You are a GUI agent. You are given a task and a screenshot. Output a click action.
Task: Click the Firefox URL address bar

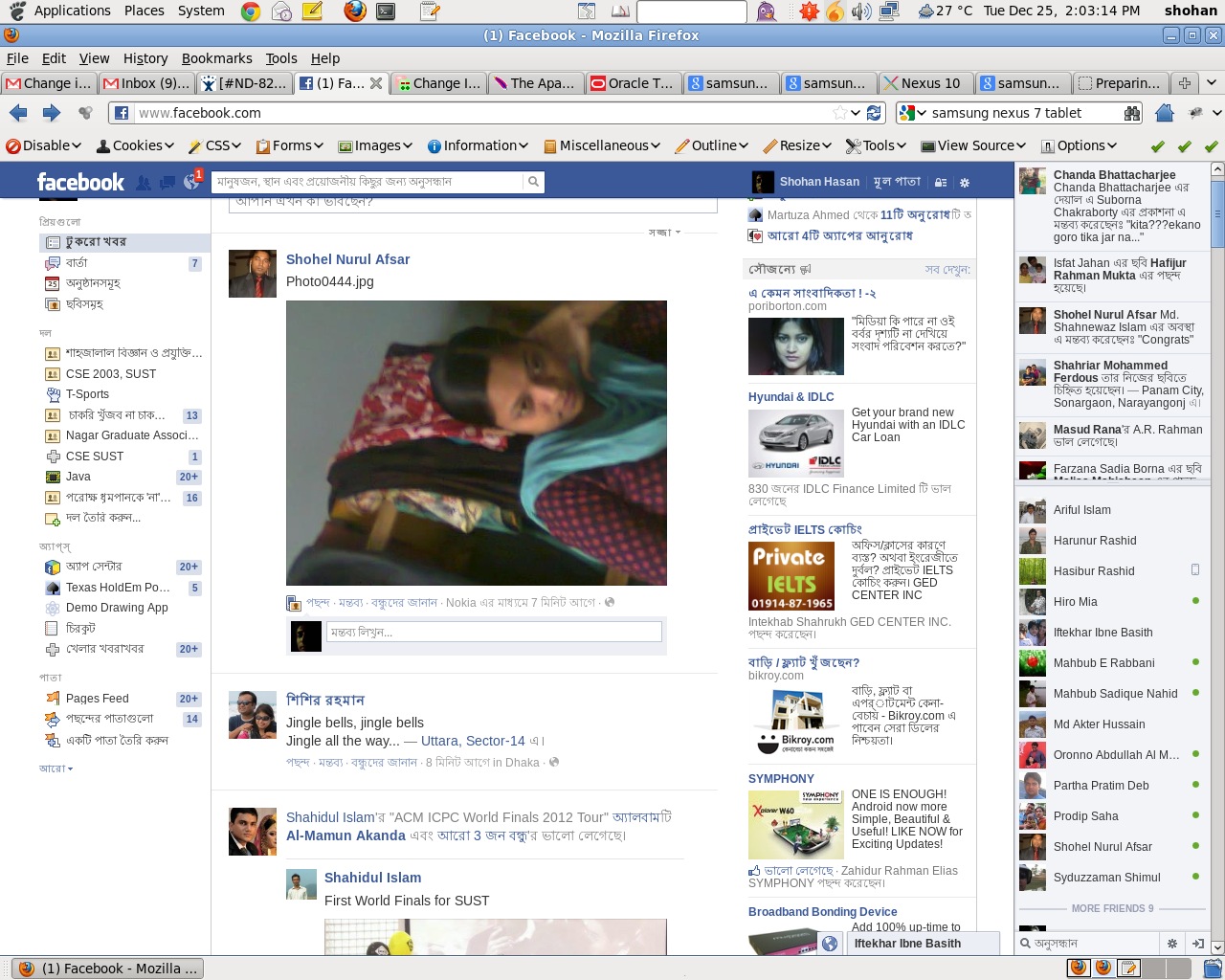[484, 113]
